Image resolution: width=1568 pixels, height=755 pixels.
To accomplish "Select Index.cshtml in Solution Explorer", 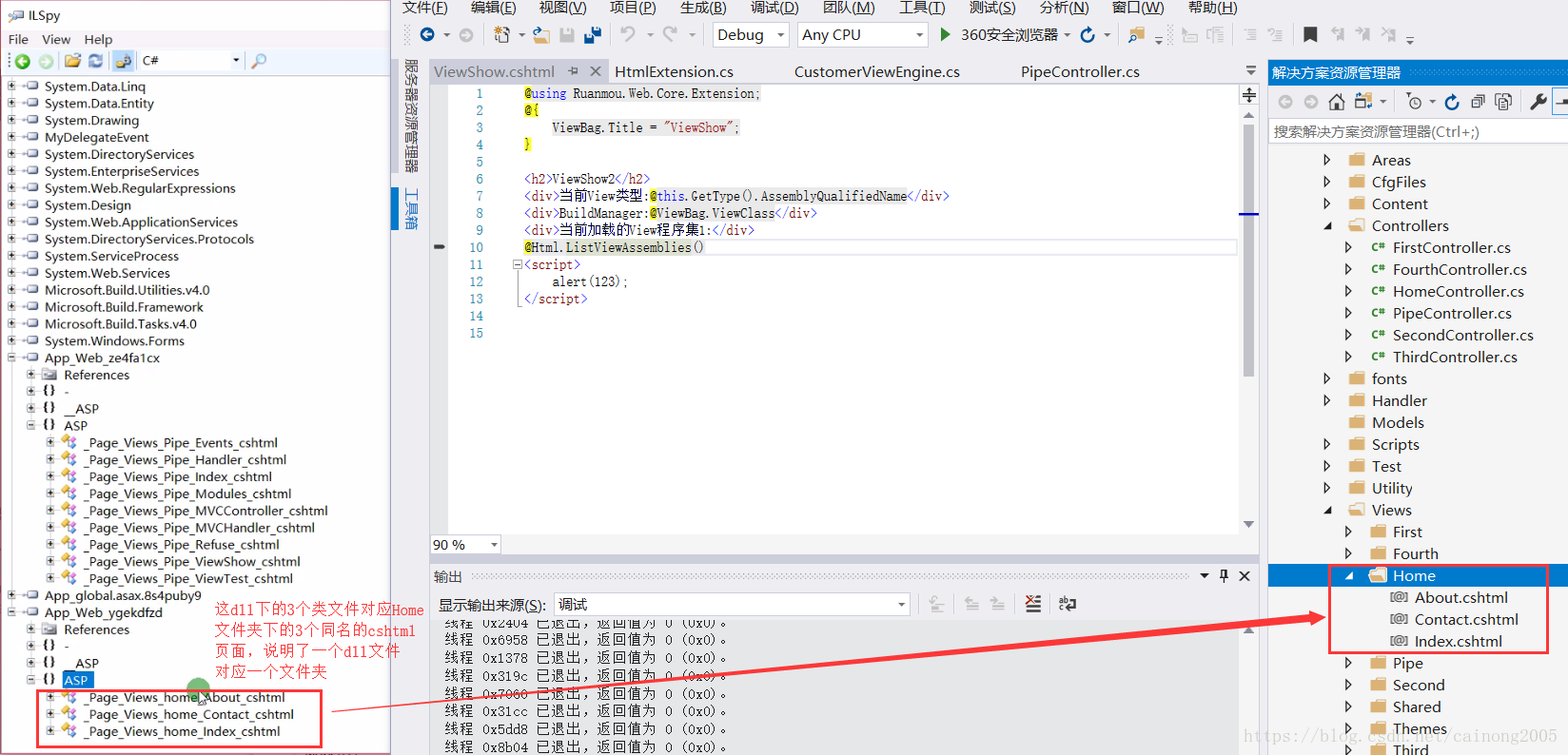I will [1458, 642].
